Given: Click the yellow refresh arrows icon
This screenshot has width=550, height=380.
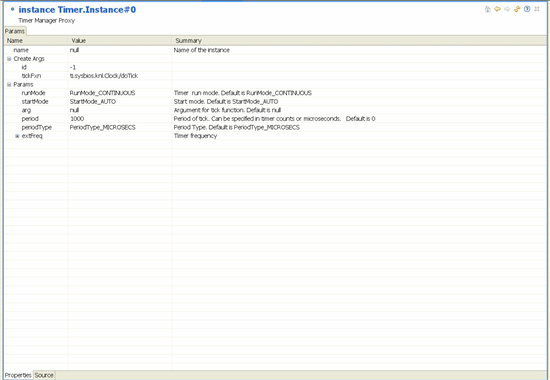Looking at the screenshot, I should tap(517, 9).
